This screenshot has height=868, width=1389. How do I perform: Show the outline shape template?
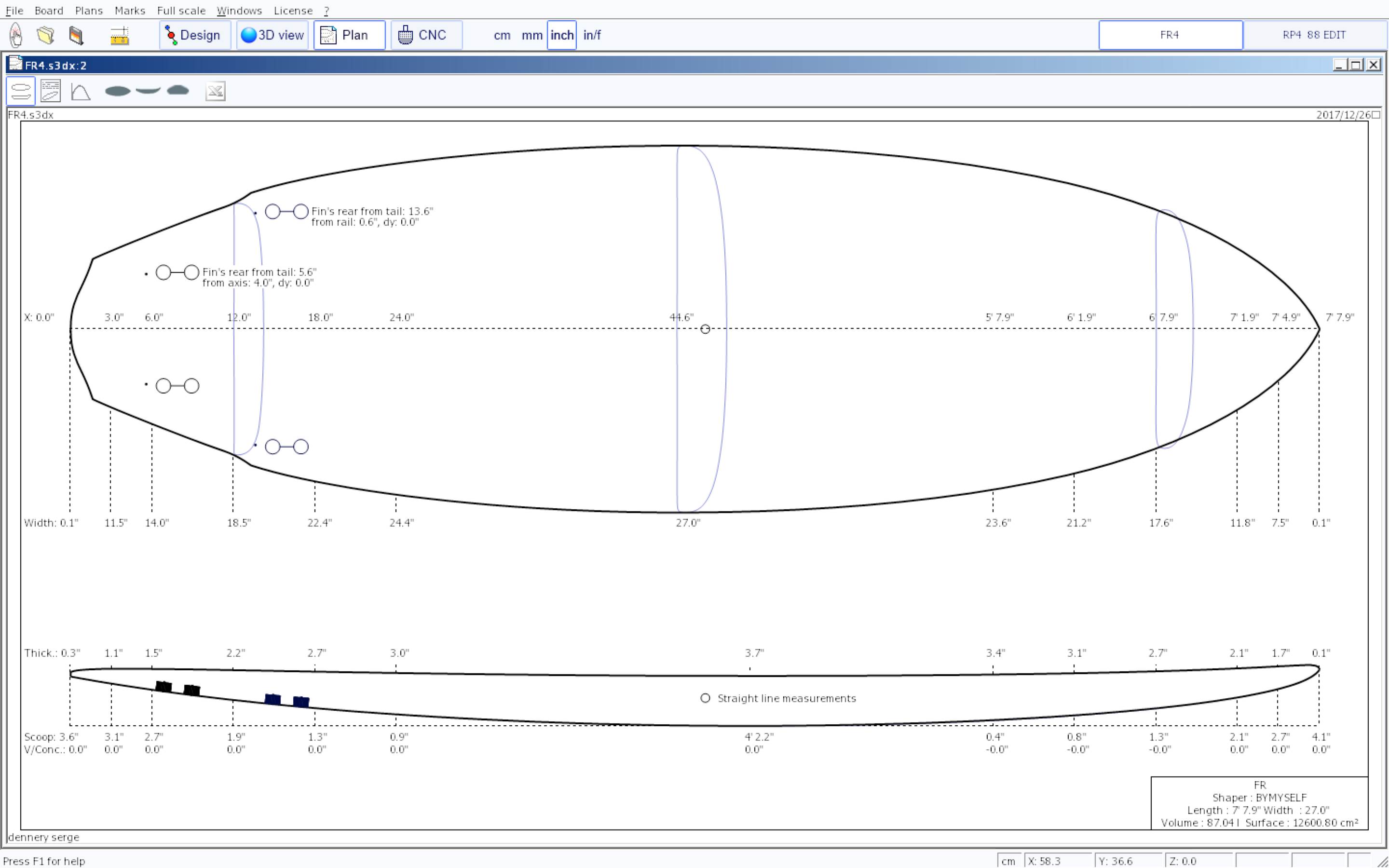click(x=118, y=91)
